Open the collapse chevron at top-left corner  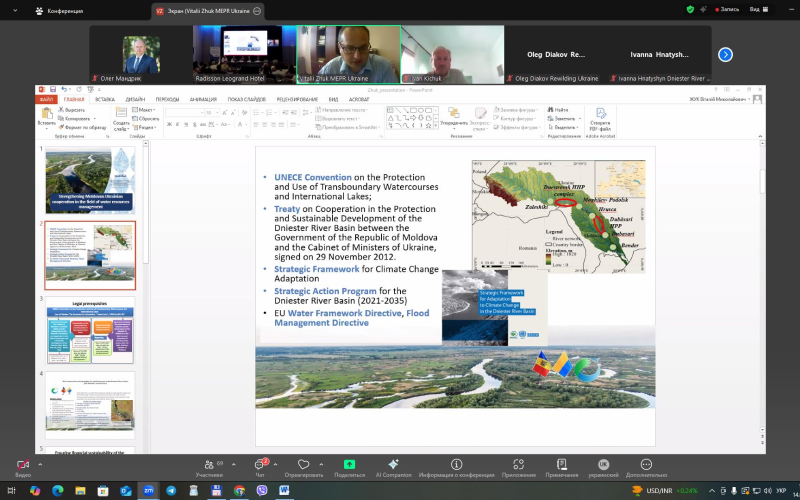pos(15,11)
